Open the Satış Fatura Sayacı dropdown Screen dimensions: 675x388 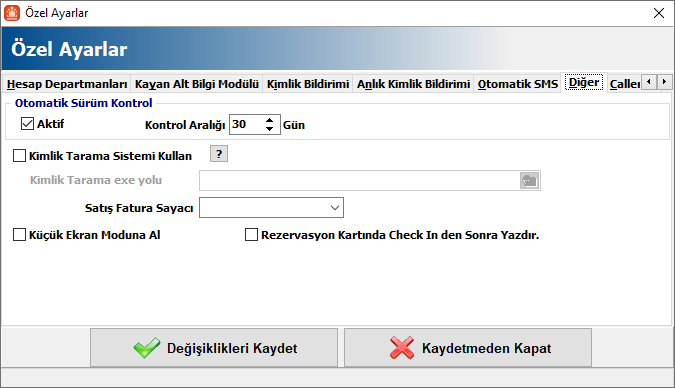pyautogui.click(x=271, y=208)
